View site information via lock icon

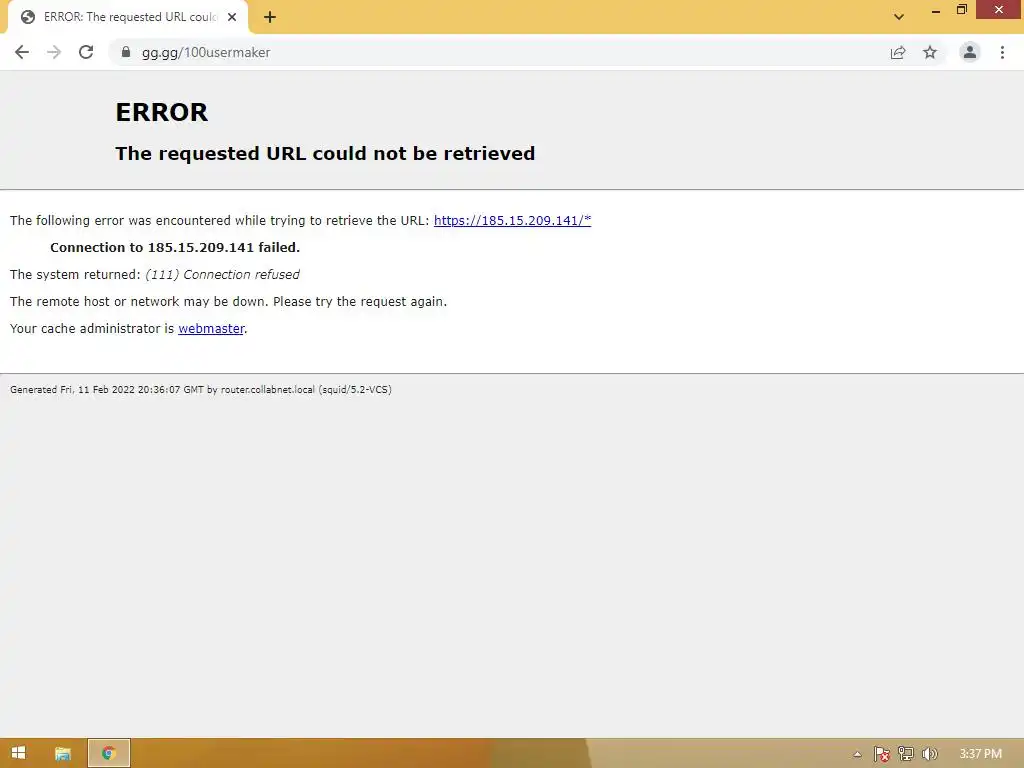point(126,52)
